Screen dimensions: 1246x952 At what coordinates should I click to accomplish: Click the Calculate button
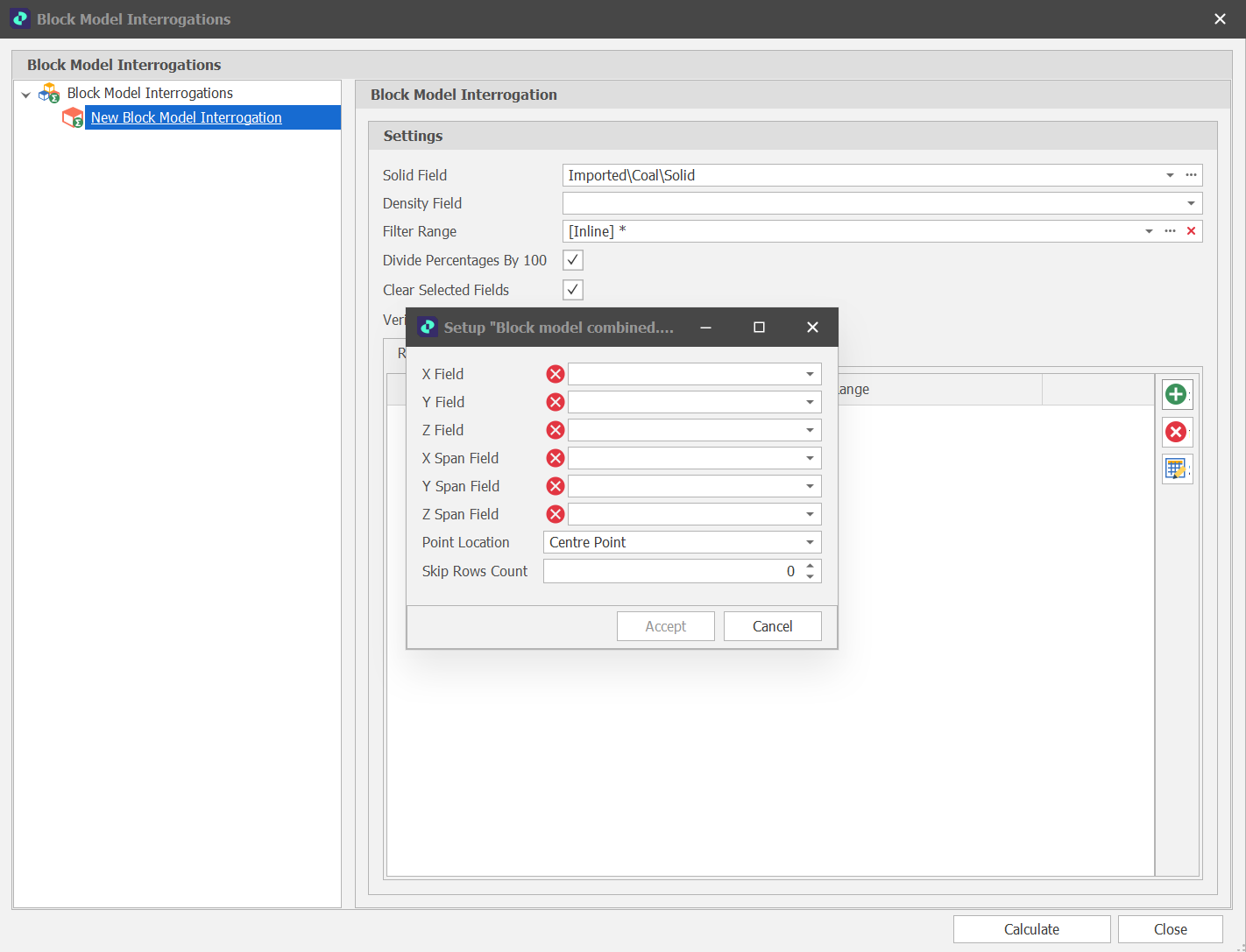coord(1031,929)
